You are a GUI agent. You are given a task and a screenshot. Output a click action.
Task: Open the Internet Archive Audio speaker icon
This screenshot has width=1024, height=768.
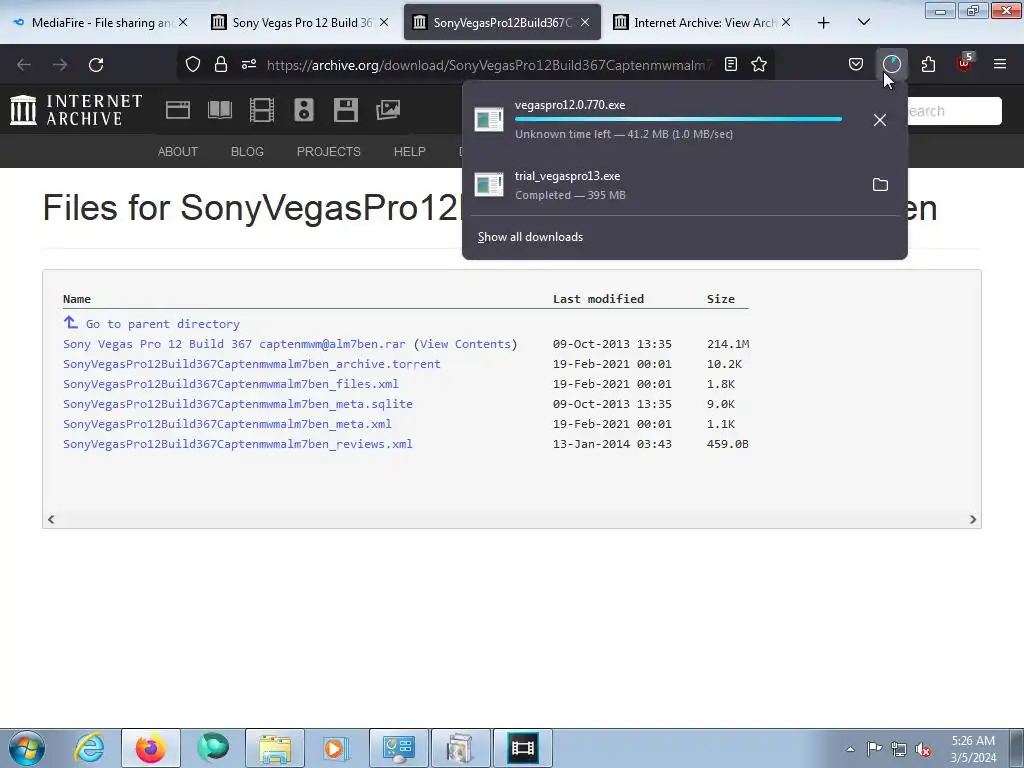click(304, 110)
